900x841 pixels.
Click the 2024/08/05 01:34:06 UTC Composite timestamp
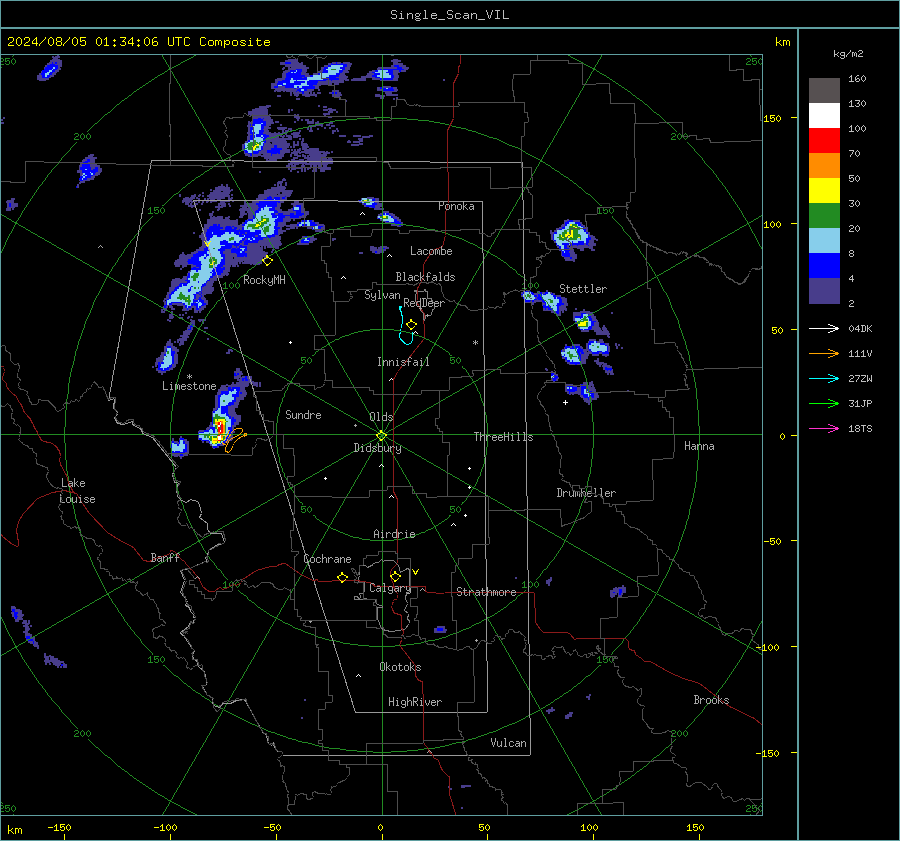[x=138, y=42]
